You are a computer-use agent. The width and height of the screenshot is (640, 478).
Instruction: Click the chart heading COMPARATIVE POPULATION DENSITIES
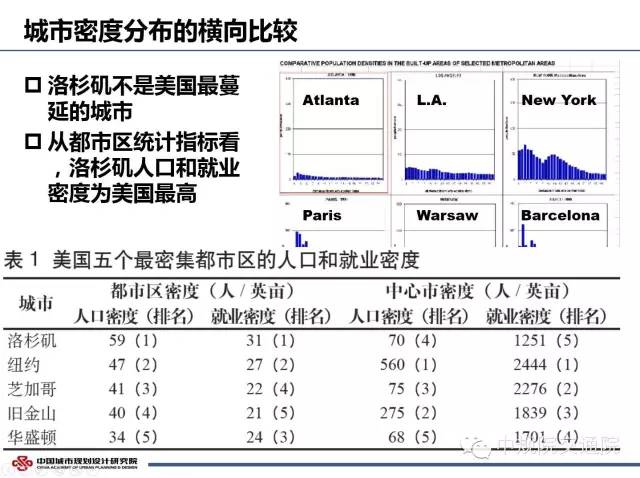[417, 63]
